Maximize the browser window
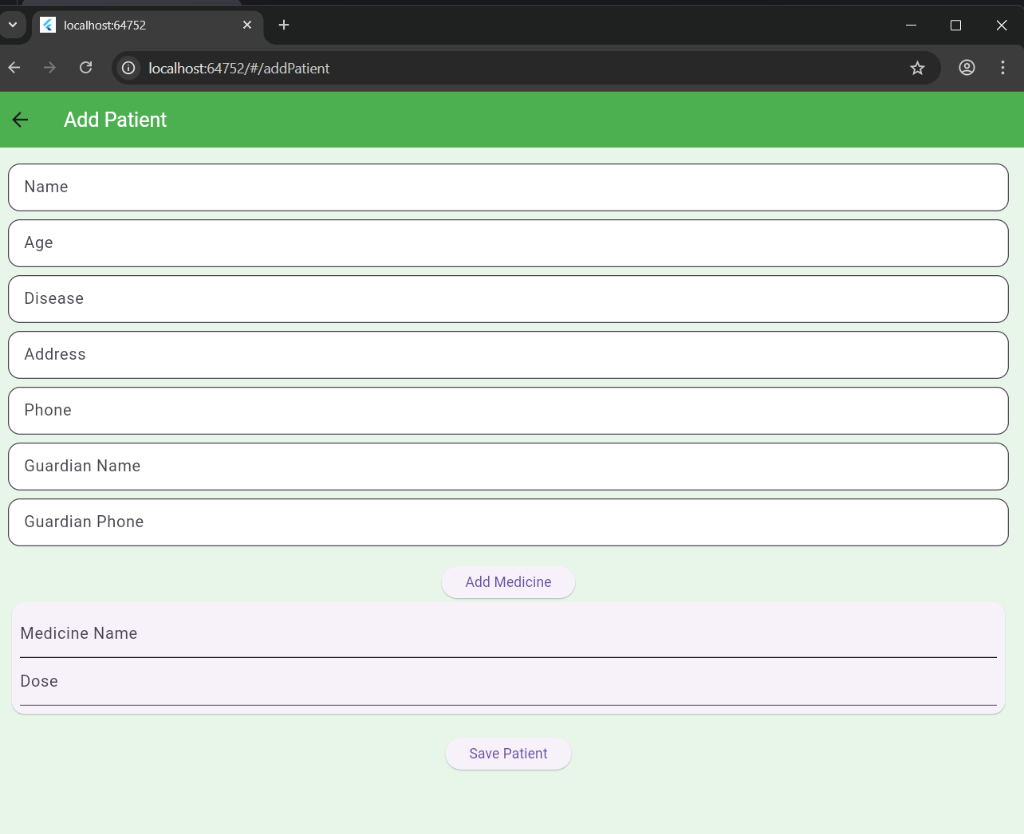Image resolution: width=1024 pixels, height=834 pixels. pyautogui.click(x=955, y=25)
